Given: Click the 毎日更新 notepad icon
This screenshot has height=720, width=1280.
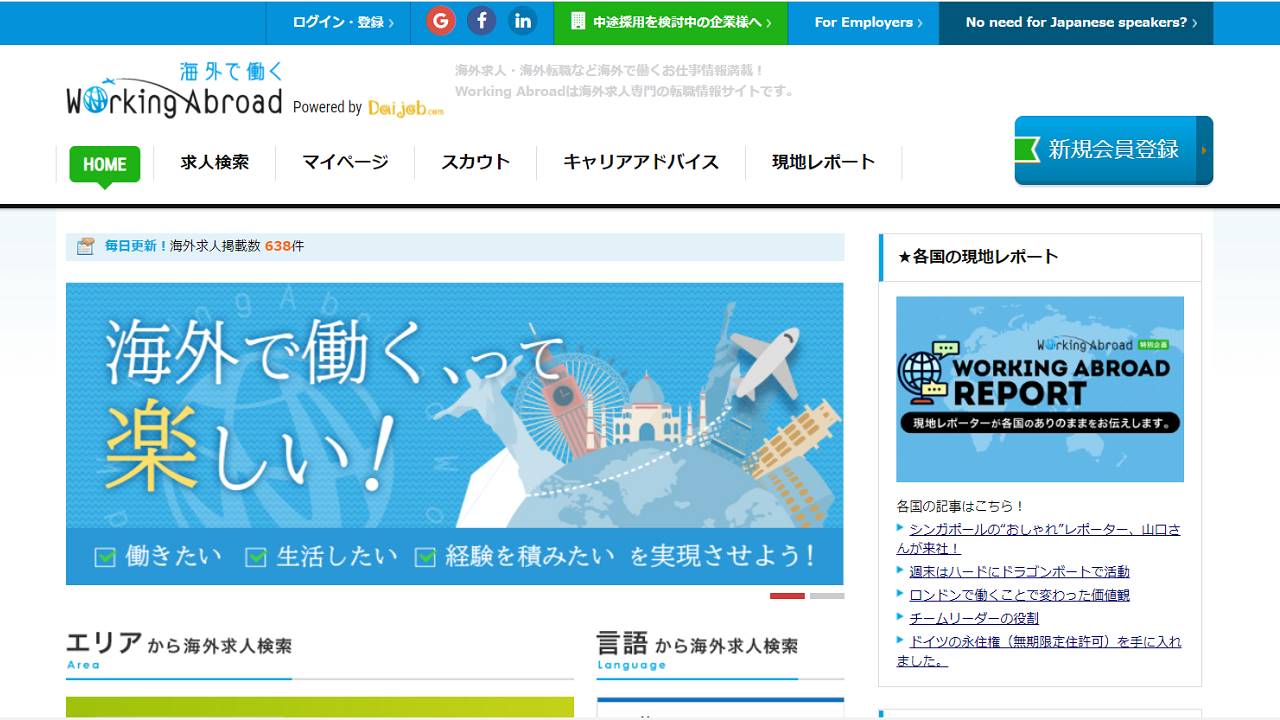Looking at the screenshot, I should 86,246.
